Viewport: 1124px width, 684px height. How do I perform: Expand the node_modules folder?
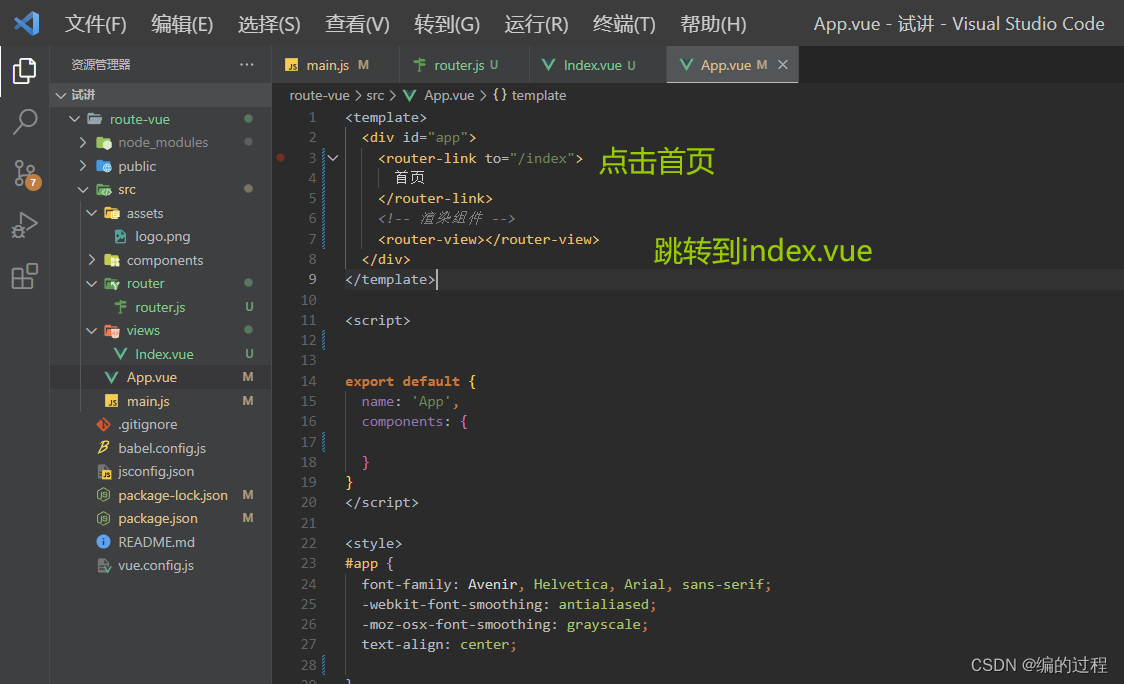(x=83, y=142)
